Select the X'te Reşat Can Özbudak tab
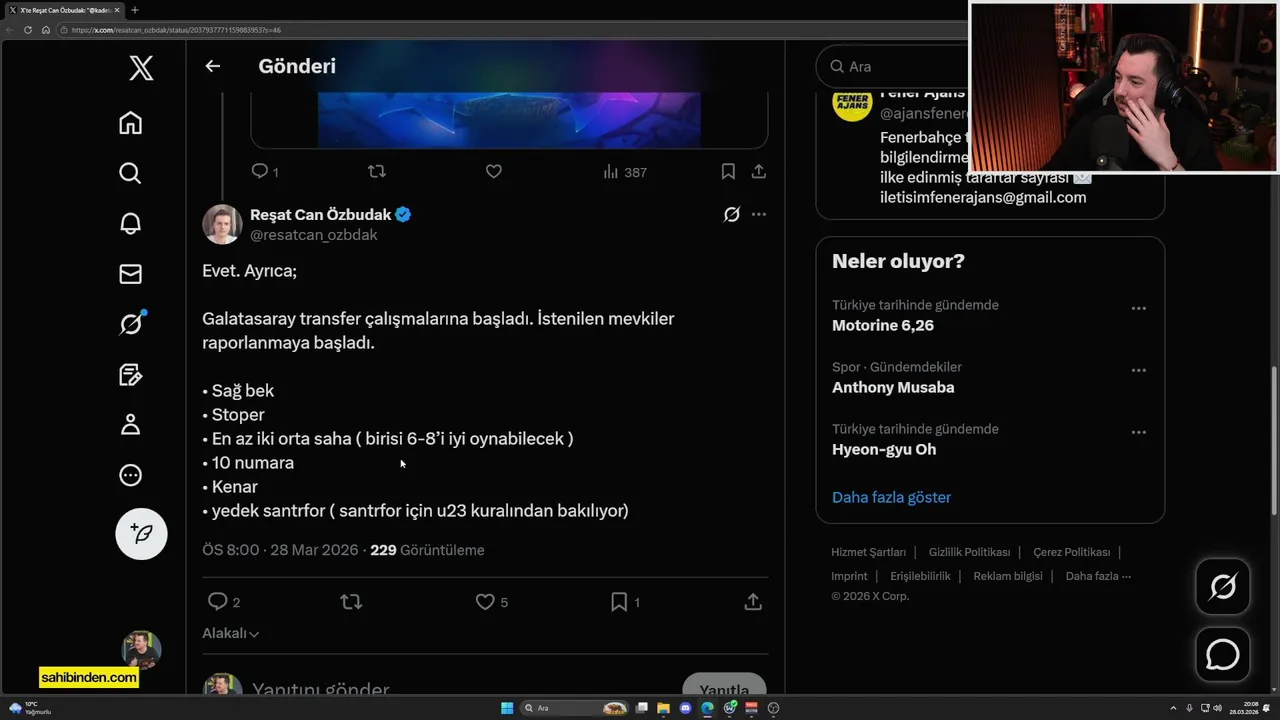 (65, 10)
